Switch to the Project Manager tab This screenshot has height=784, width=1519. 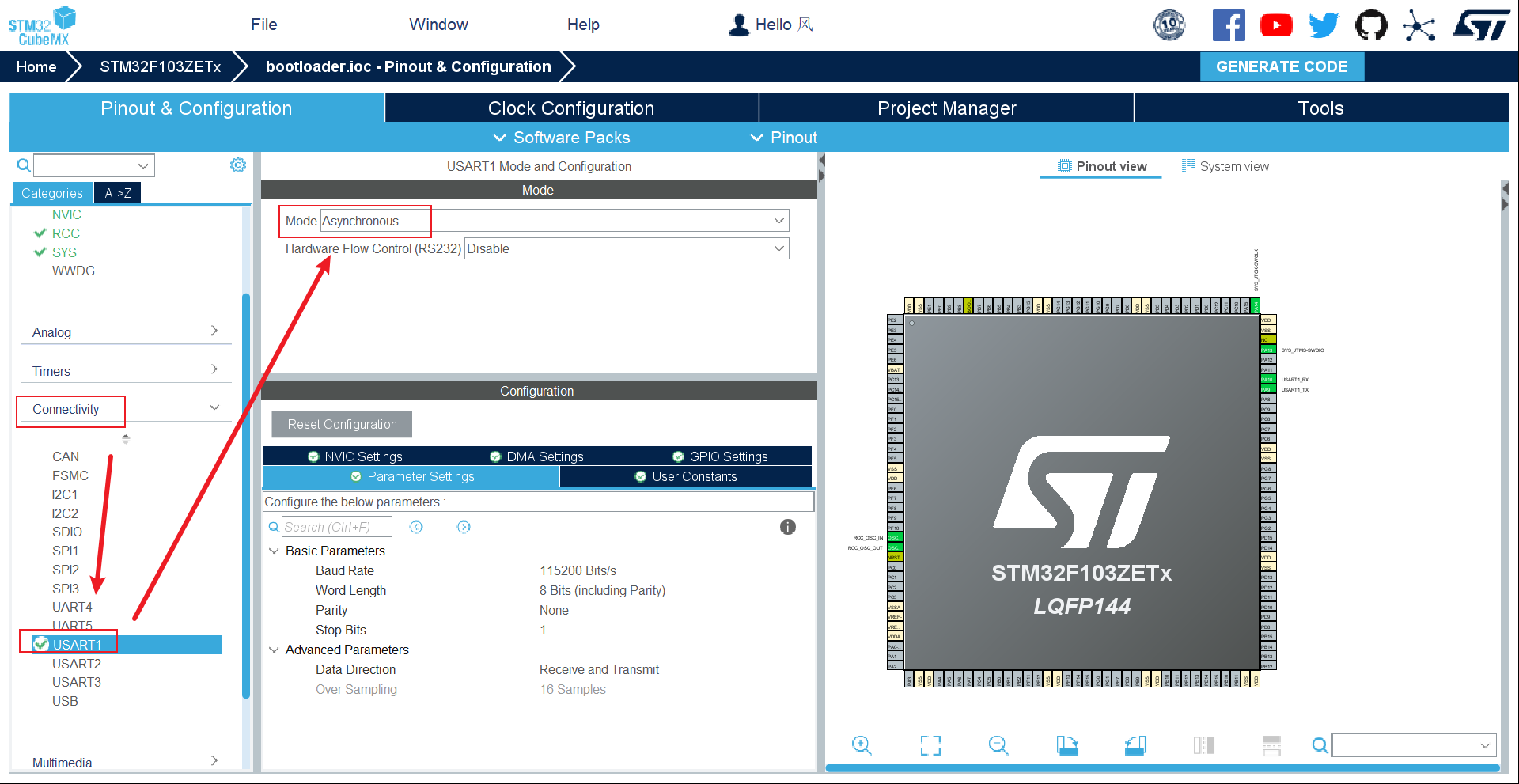946,108
